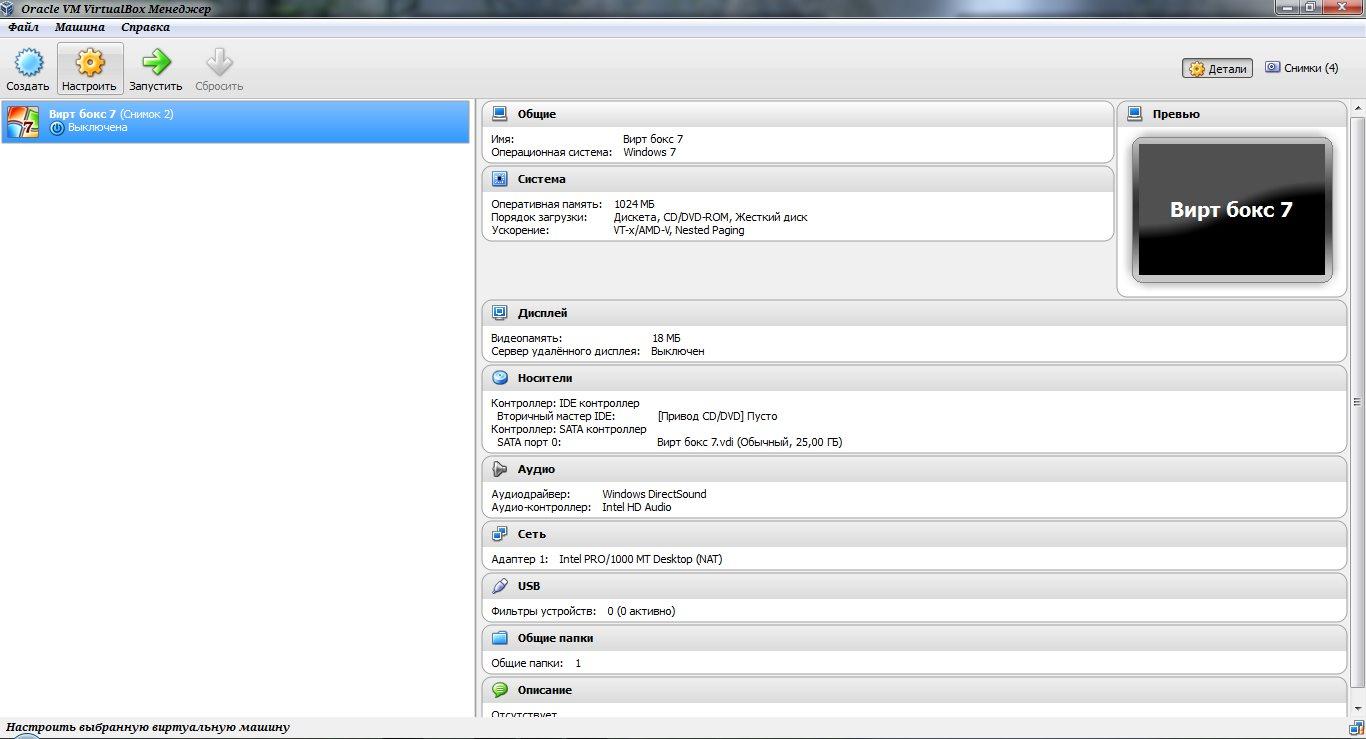Open VM settings with the Настроить gear icon

click(x=90, y=63)
